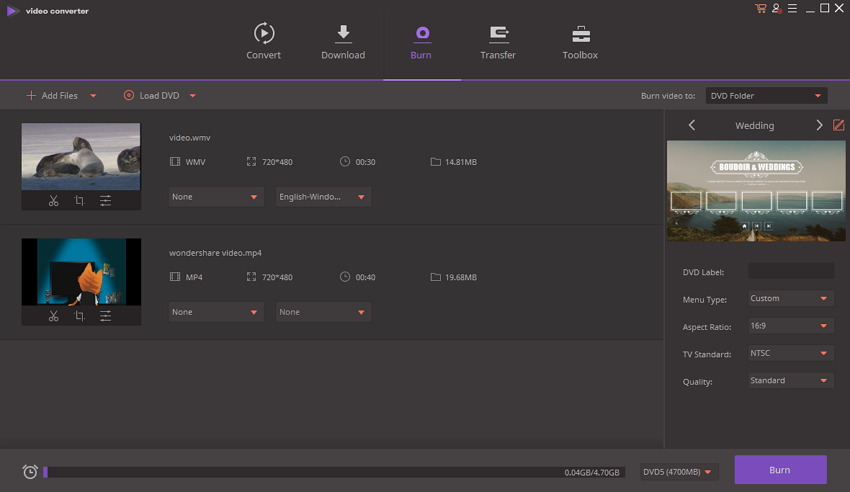Click Add Files button
The height and width of the screenshot is (492, 850).
(x=52, y=95)
